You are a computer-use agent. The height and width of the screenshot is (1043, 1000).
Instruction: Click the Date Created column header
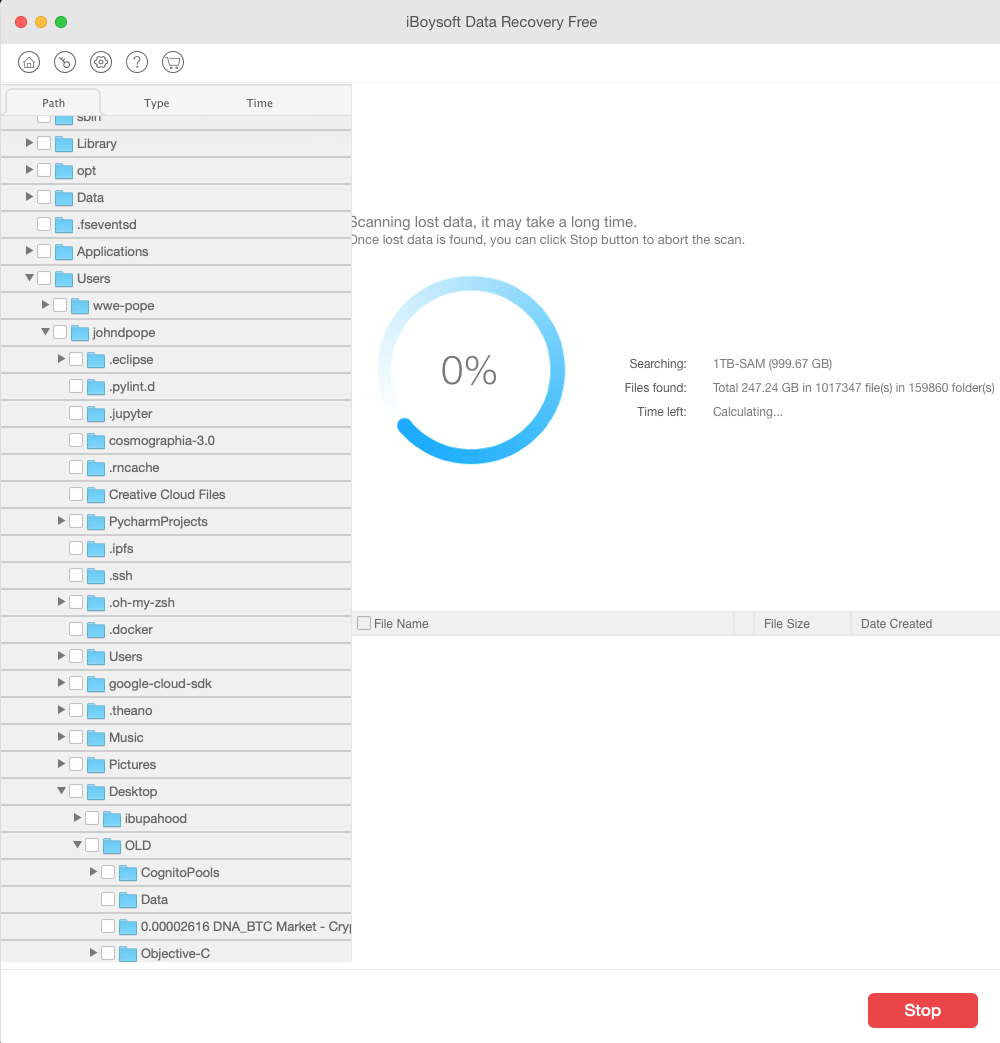point(896,622)
